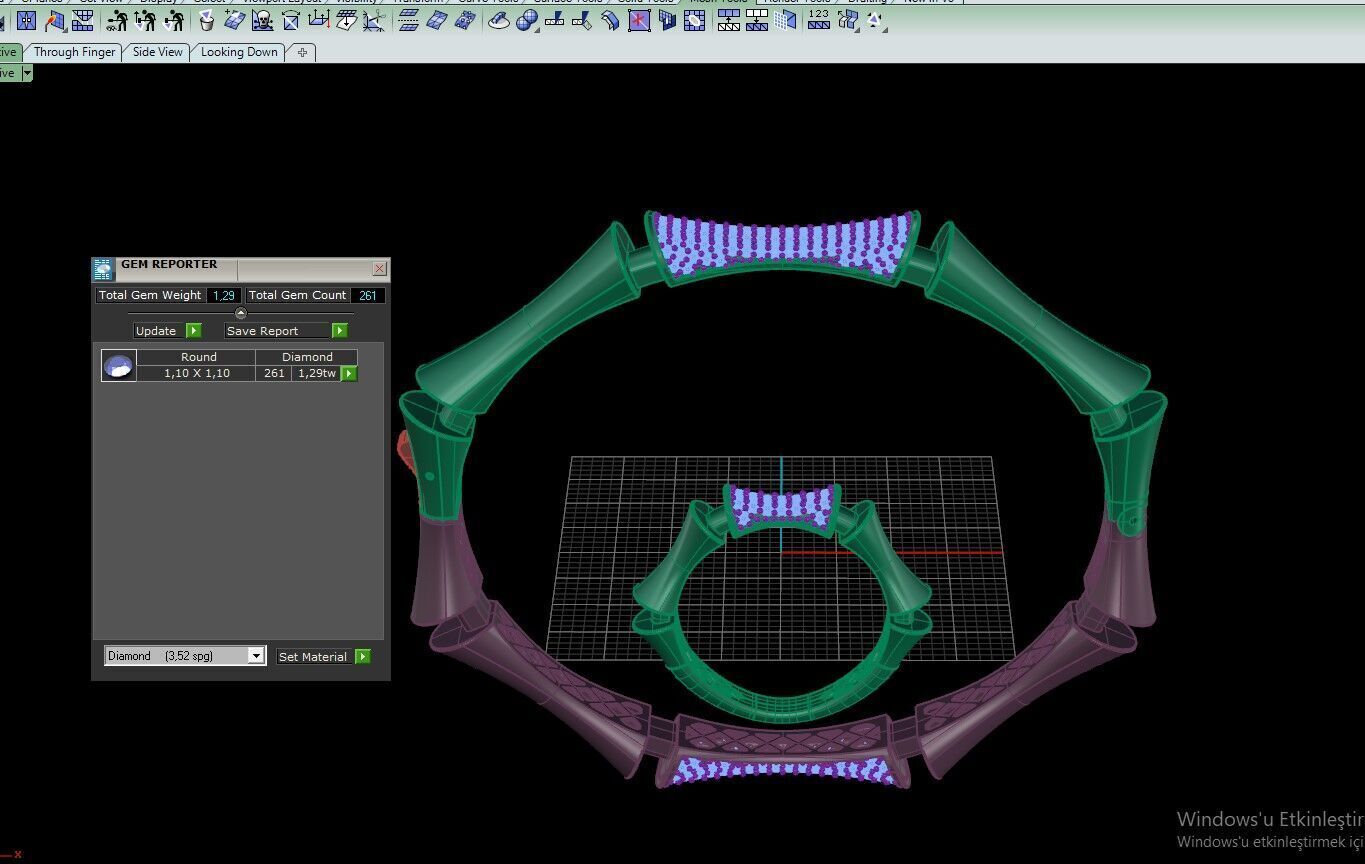Click the mesh grid patch toolbar icon
Image resolution: width=1365 pixels, height=864 pixels.
coord(83,20)
